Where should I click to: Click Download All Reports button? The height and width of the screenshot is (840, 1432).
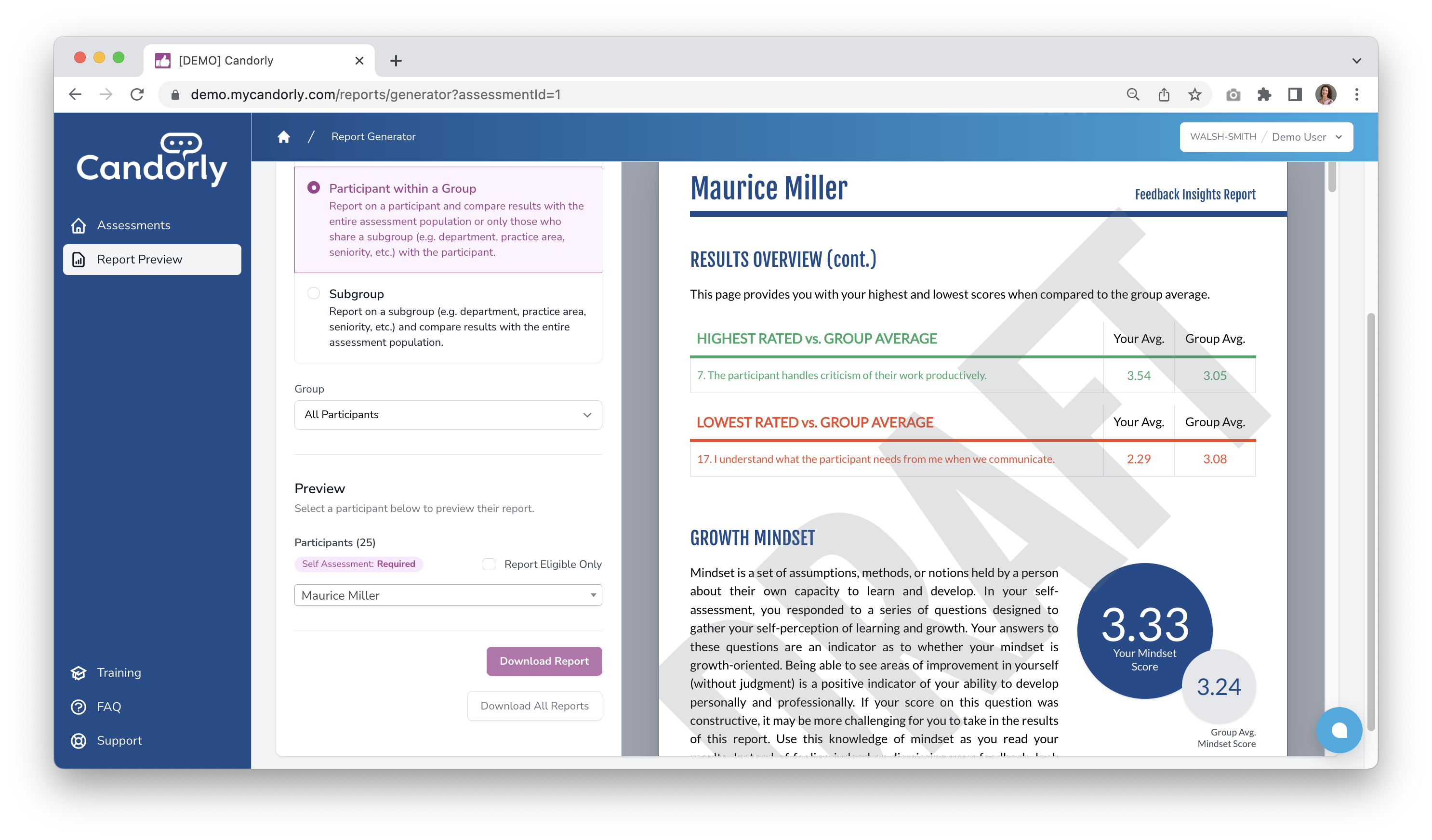(x=534, y=706)
